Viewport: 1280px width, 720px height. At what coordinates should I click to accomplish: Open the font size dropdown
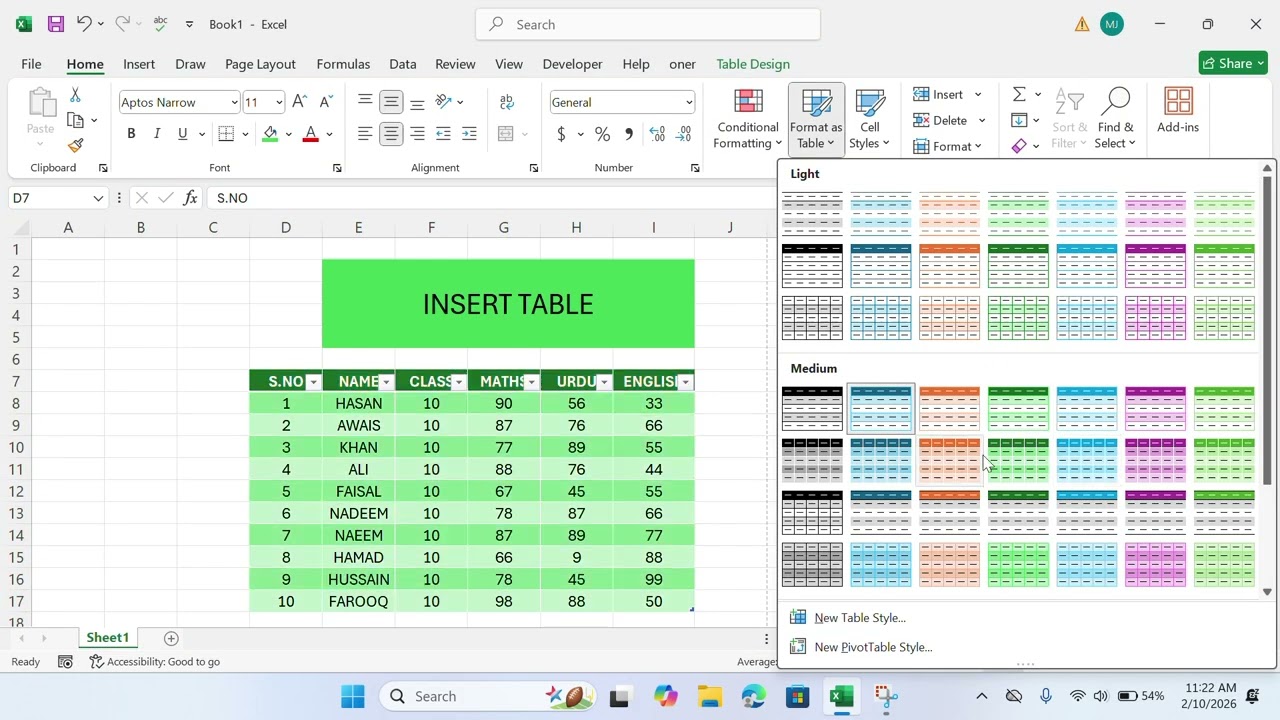point(279,102)
